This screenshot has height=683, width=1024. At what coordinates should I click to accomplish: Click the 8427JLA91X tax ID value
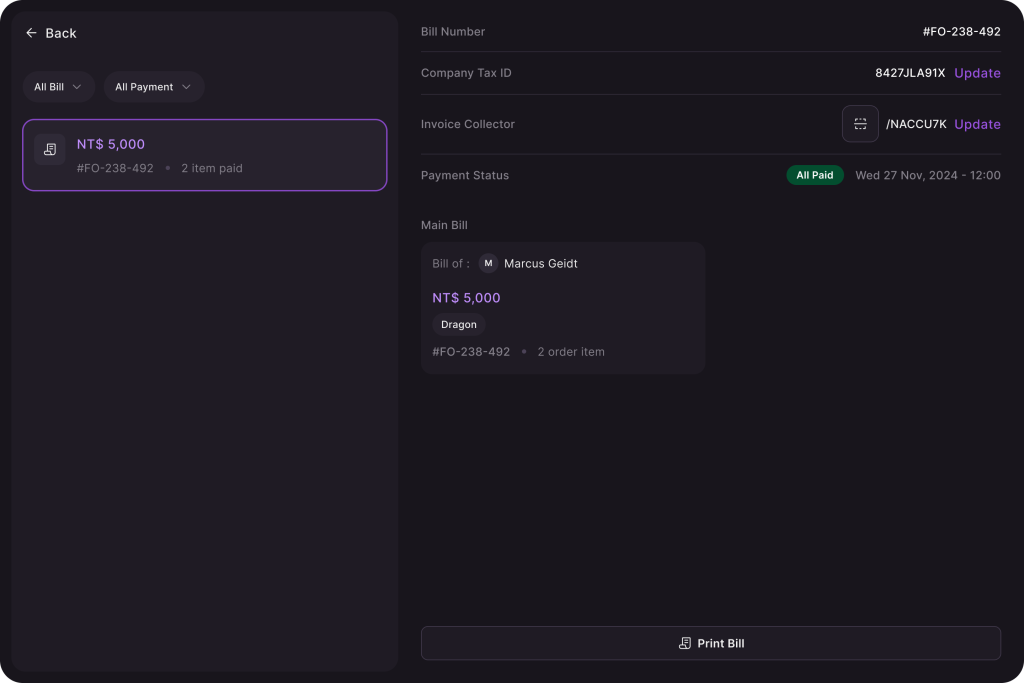[x=910, y=73]
